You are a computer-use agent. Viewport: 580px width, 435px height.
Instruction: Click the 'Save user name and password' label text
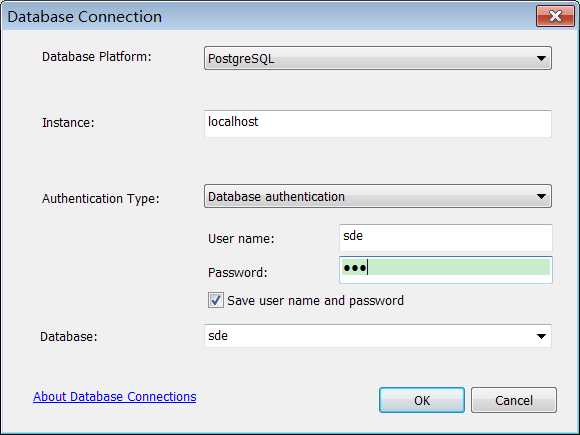316,300
